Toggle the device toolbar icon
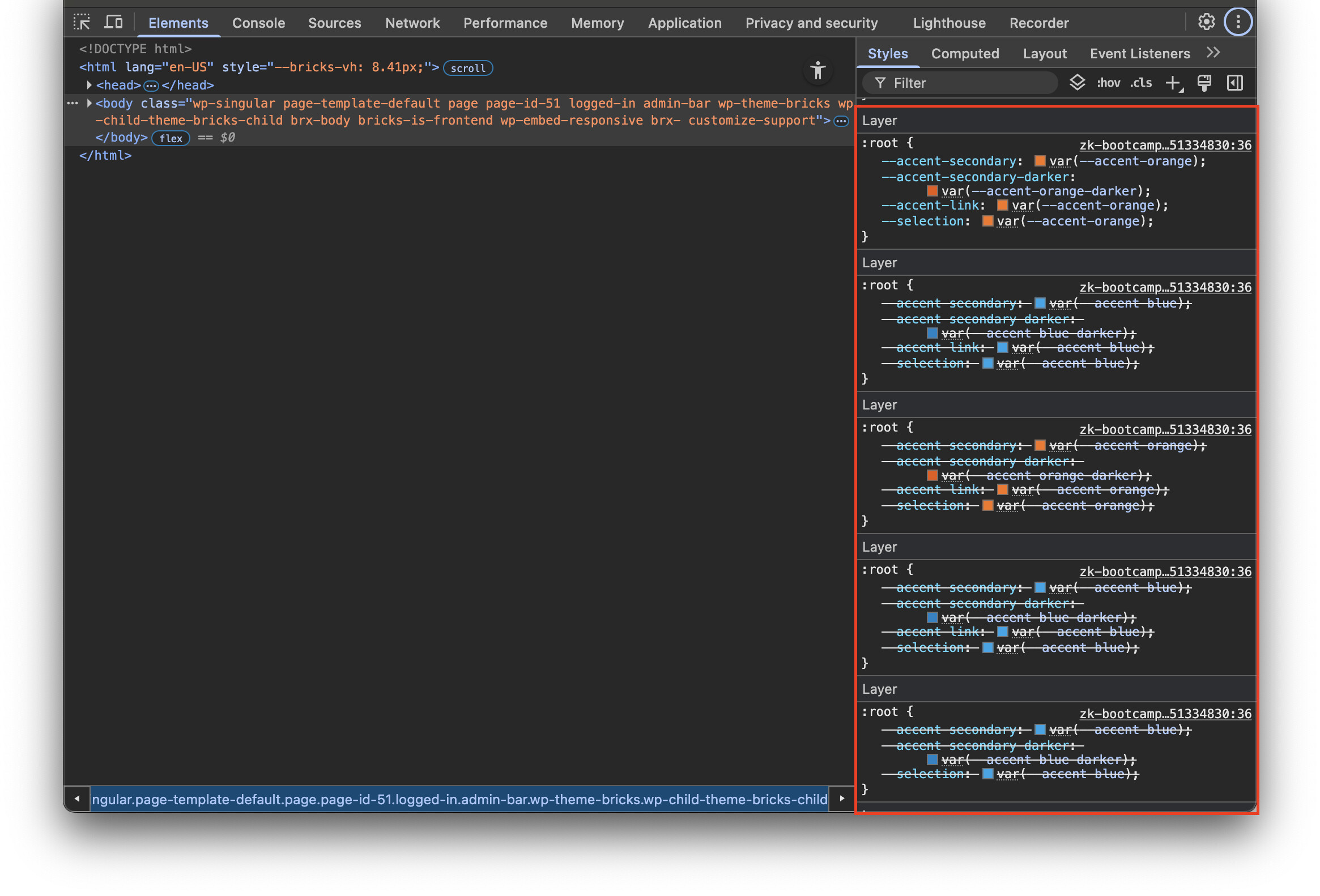 click(114, 23)
